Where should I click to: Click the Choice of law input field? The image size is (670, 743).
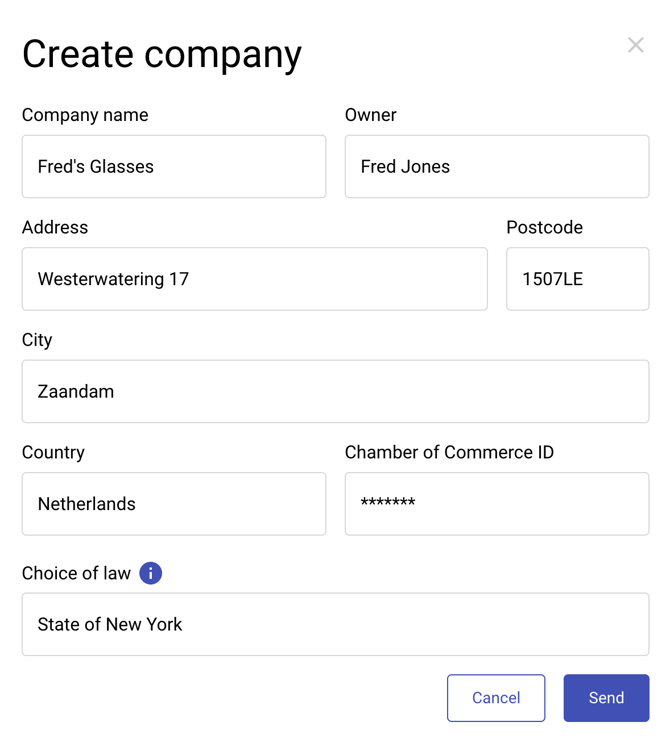point(335,624)
